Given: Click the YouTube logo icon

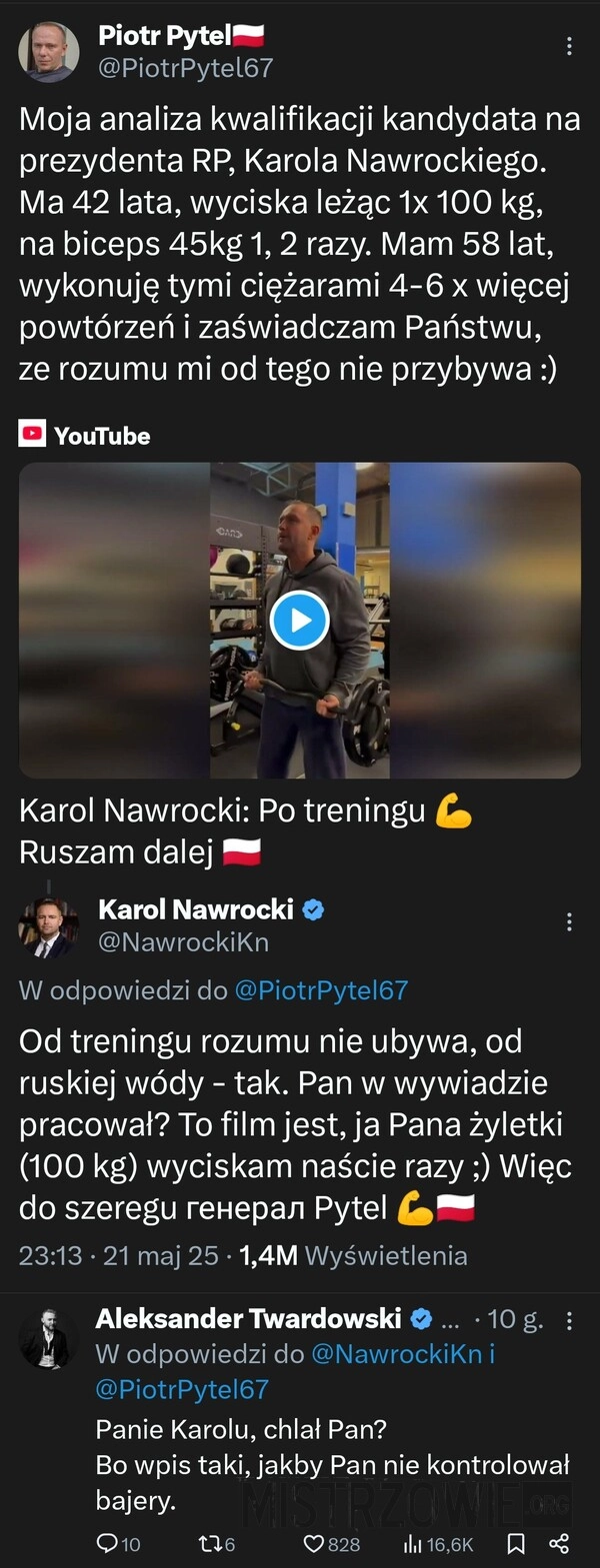Looking at the screenshot, I should pos(33,434).
